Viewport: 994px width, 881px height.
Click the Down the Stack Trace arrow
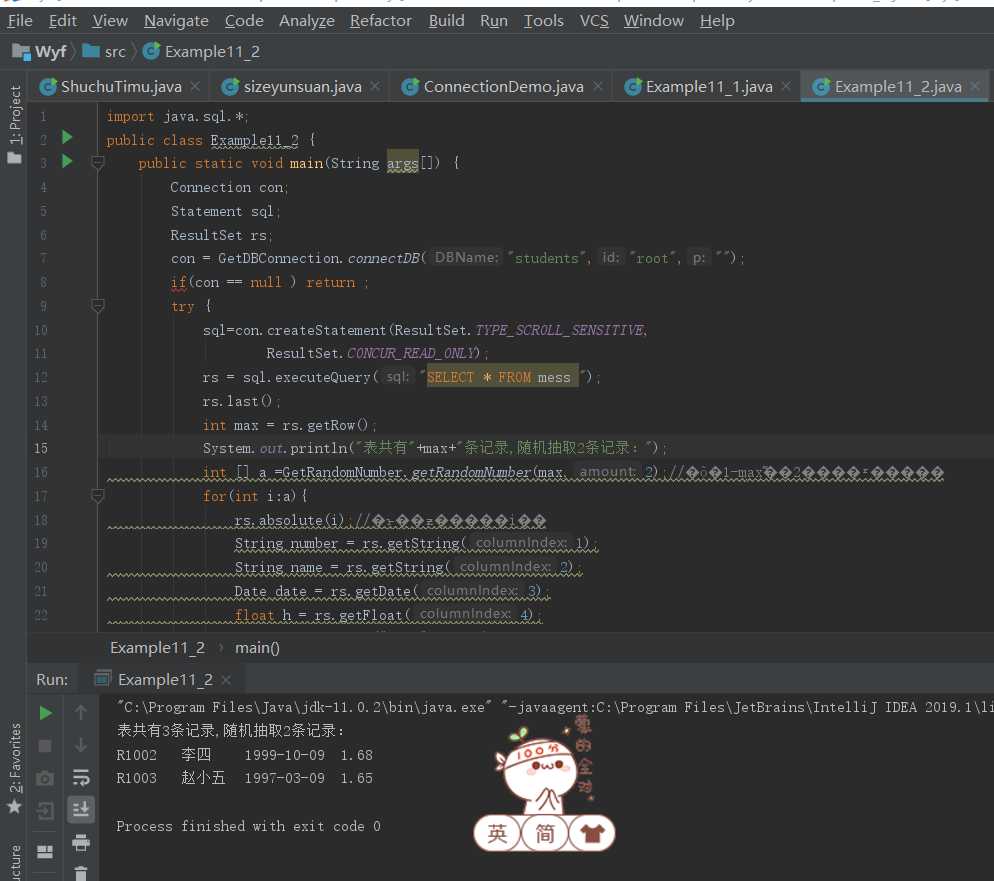coord(81,745)
